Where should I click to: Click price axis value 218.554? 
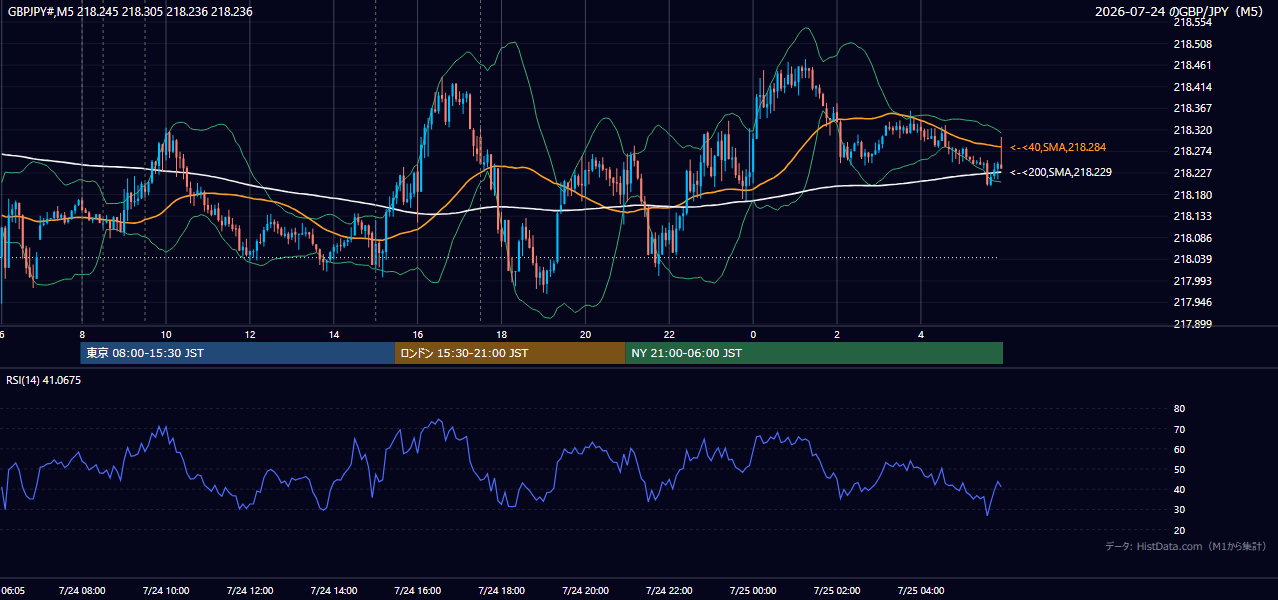coord(1192,22)
